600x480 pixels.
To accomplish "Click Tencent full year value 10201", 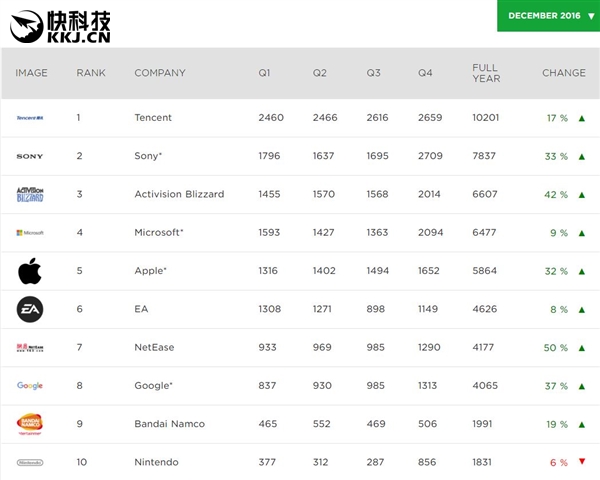I will [x=485, y=118].
